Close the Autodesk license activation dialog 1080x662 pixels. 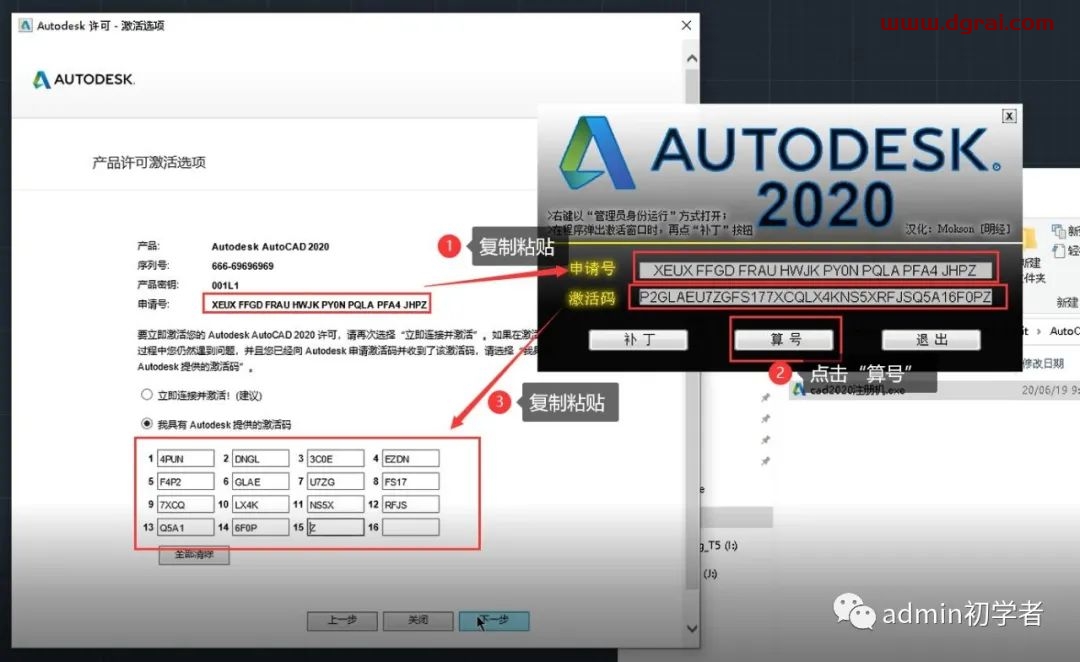click(686, 25)
